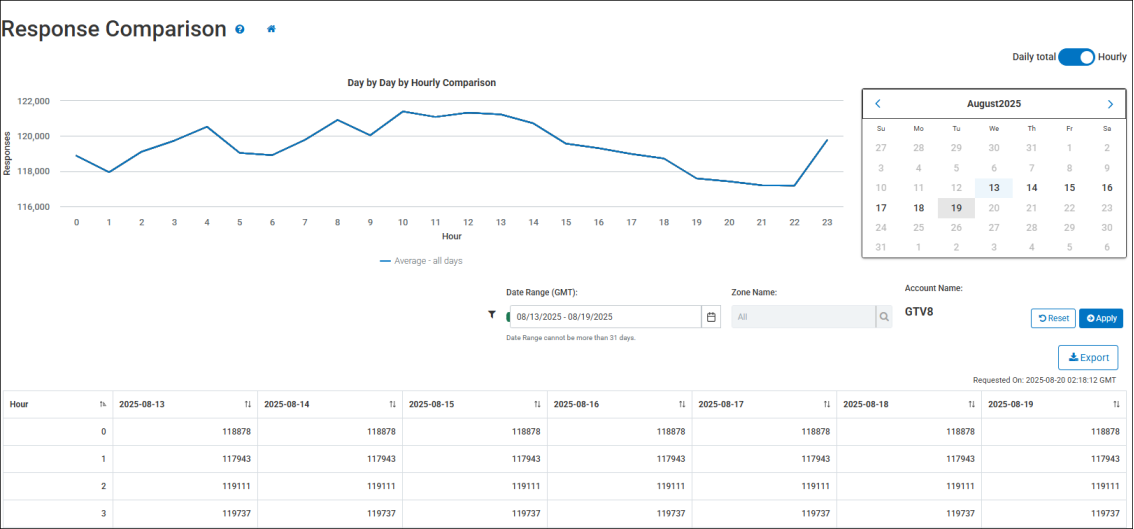Click the help question mark icon
Image resolution: width=1134 pixels, height=529 pixels.
coord(240,29)
